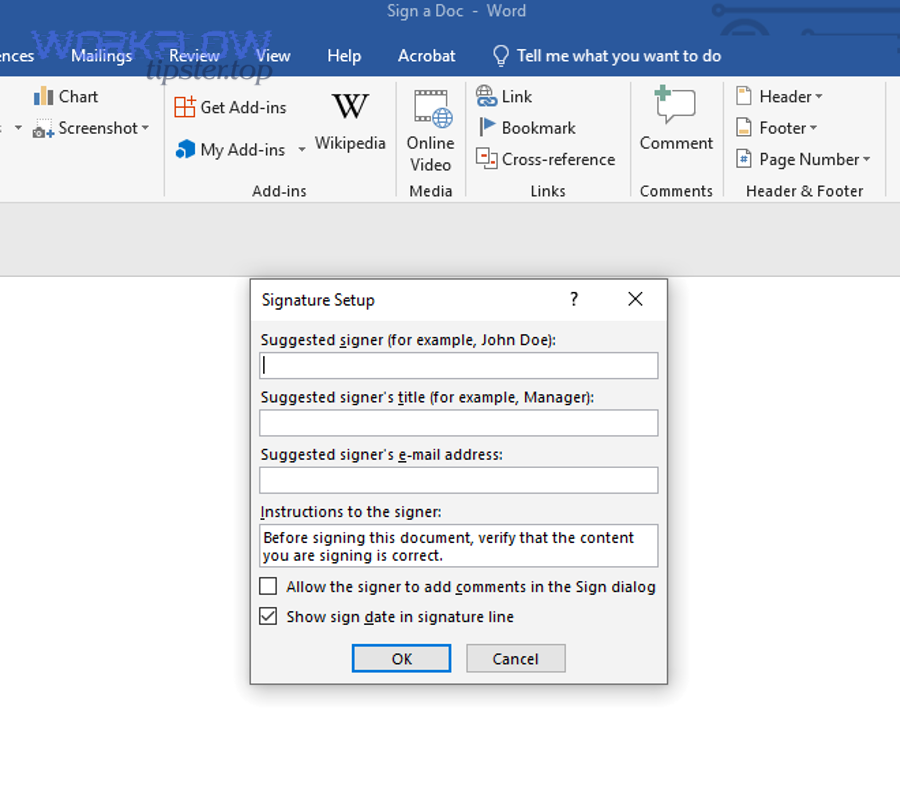Open the Page Number dropdown
Screen dimensions: 900x794
point(866,160)
